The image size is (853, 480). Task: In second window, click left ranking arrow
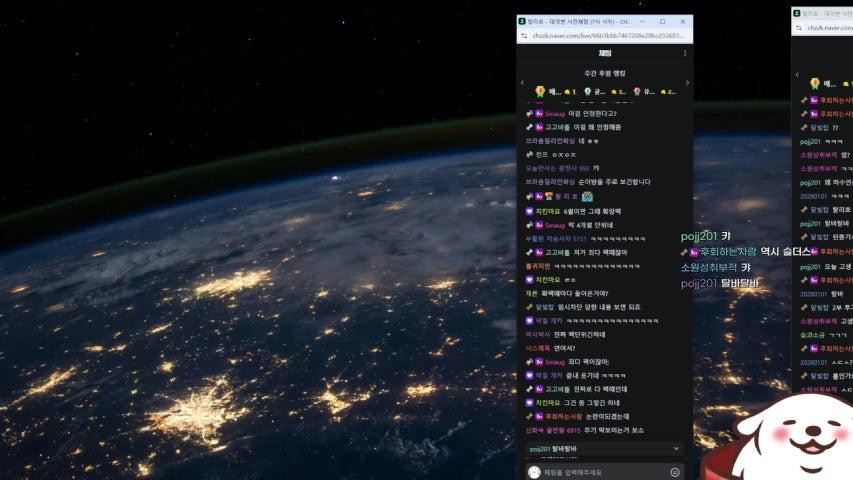pyautogui.click(x=797, y=75)
